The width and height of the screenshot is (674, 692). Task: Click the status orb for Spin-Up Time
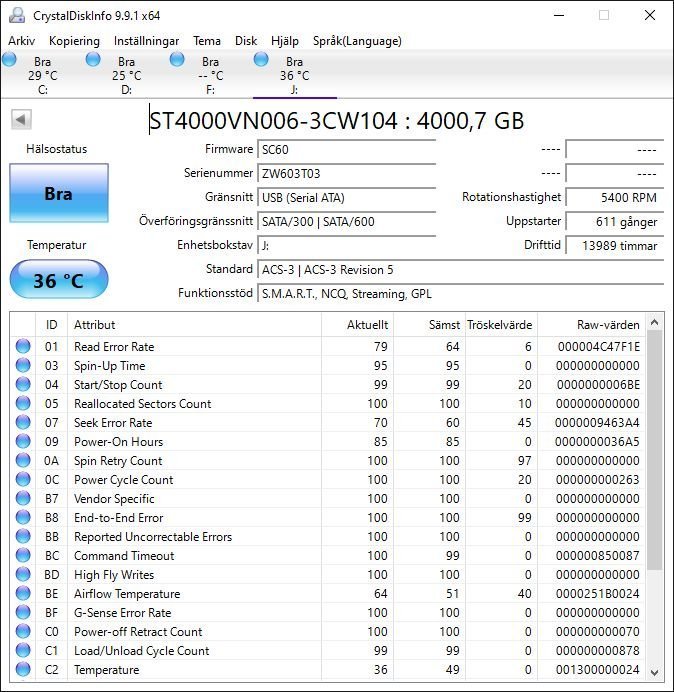[x=23, y=365]
